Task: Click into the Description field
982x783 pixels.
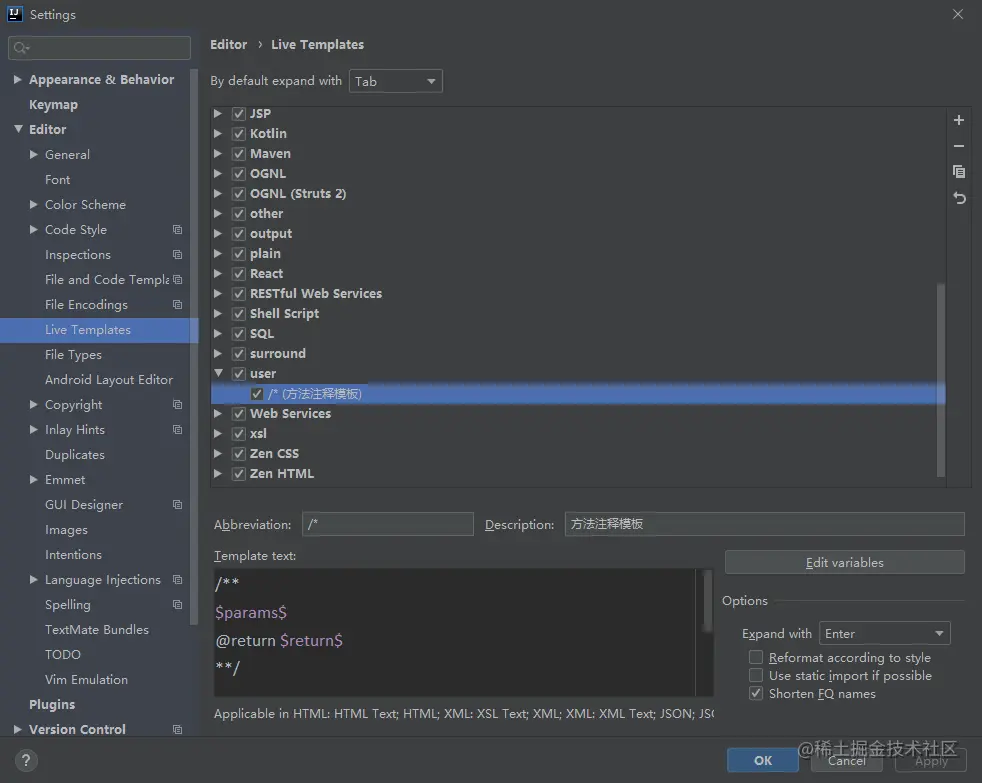Action: pyautogui.click(x=764, y=524)
